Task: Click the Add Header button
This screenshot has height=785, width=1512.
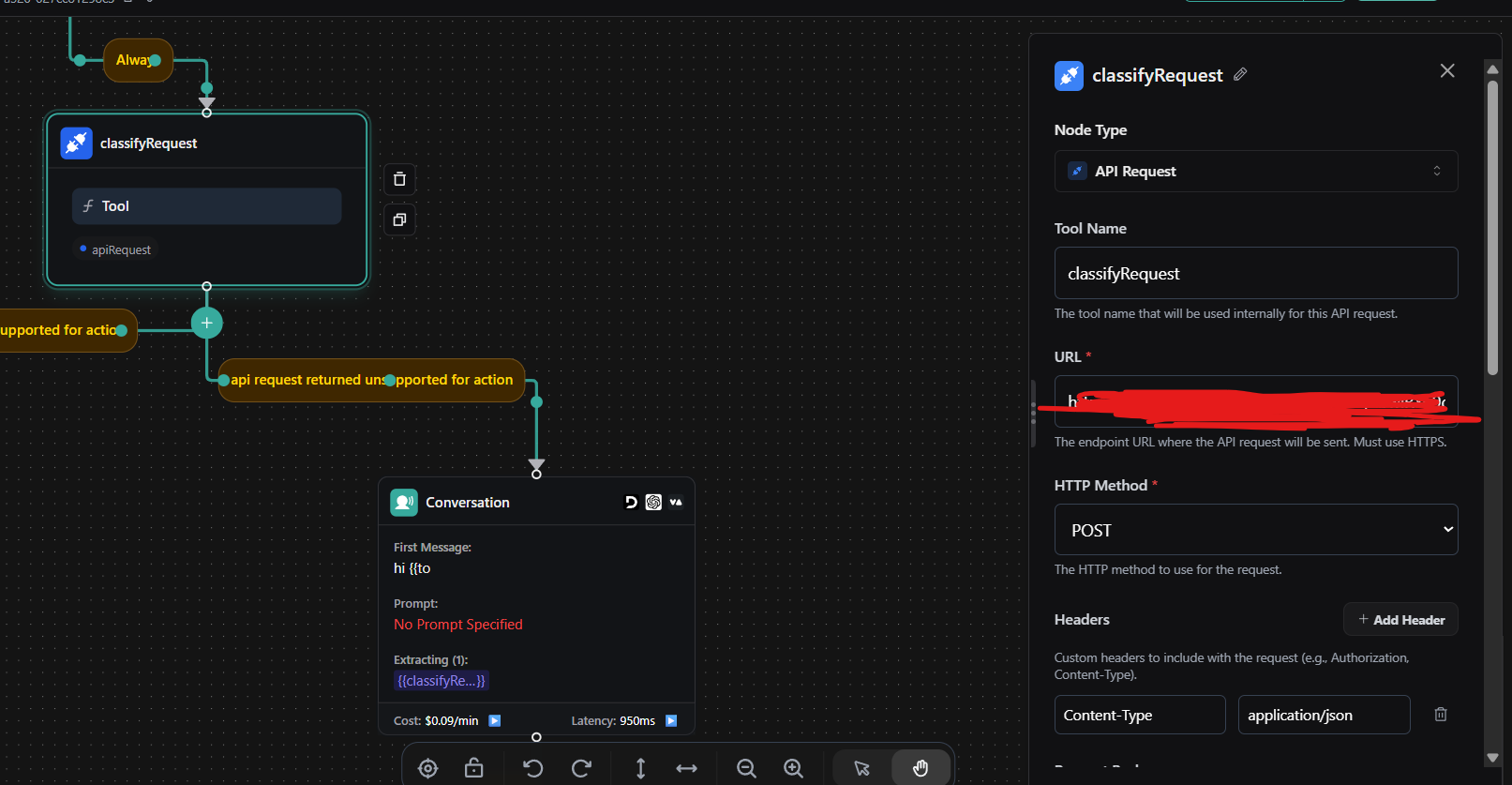Action: click(1400, 620)
